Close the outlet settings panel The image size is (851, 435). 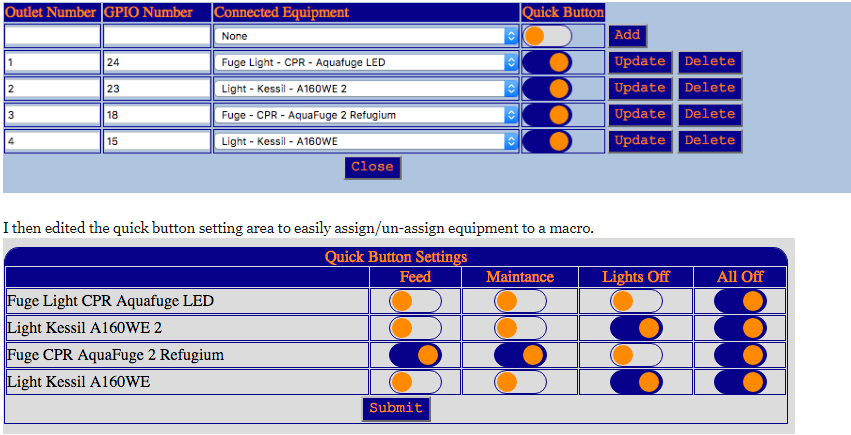point(372,168)
